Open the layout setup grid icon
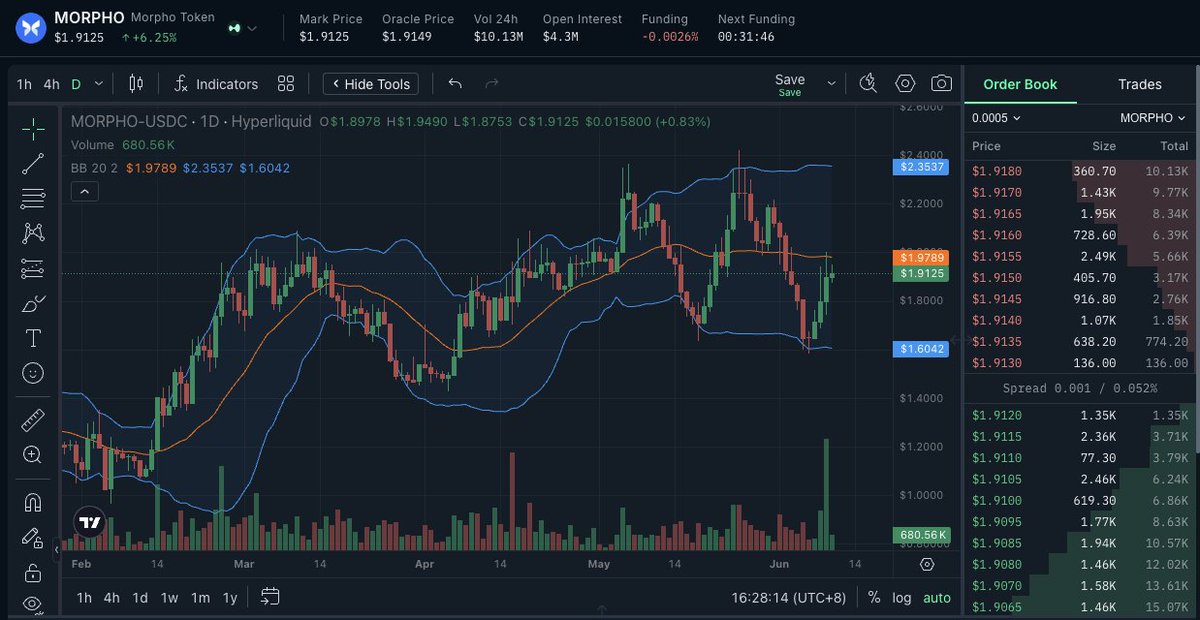Image resolution: width=1200 pixels, height=620 pixels. 286,84
